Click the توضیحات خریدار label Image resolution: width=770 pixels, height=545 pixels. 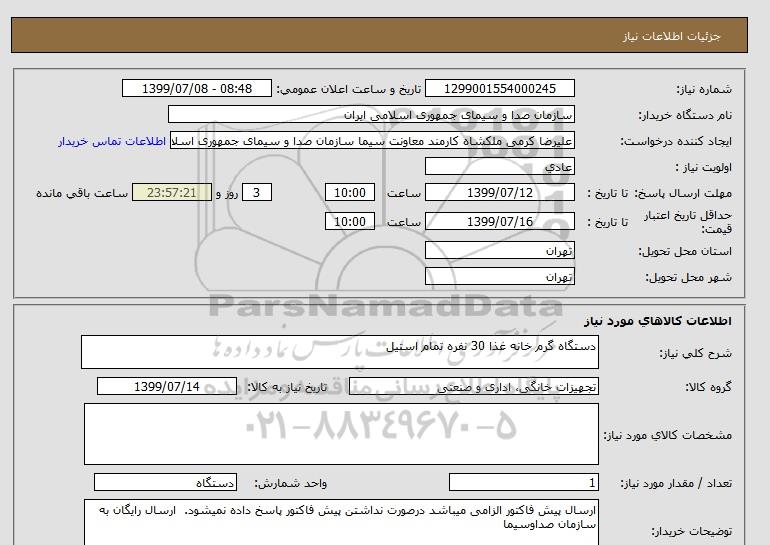click(691, 531)
